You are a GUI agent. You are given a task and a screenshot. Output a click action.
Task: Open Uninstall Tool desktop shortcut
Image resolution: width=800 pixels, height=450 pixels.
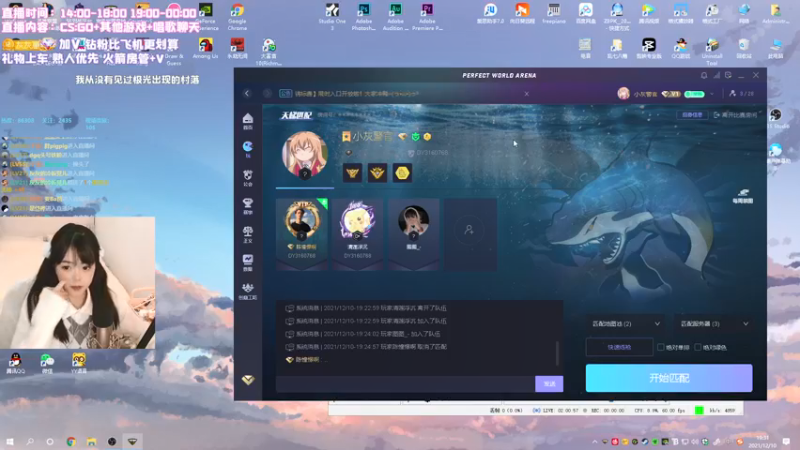pyautogui.click(x=712, y=52)
